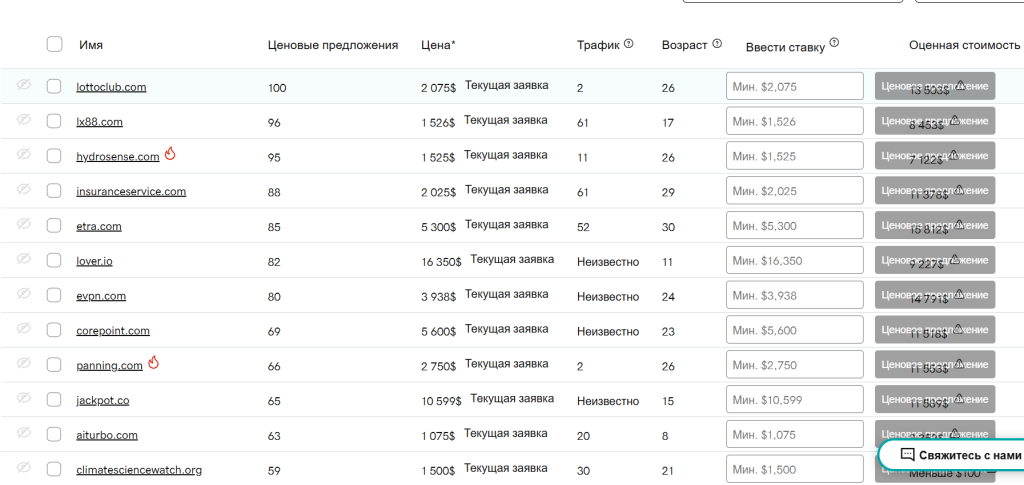Click the info icon next to Трафик
Viewport: 1024px width, 485px height.
coord(629,44)
